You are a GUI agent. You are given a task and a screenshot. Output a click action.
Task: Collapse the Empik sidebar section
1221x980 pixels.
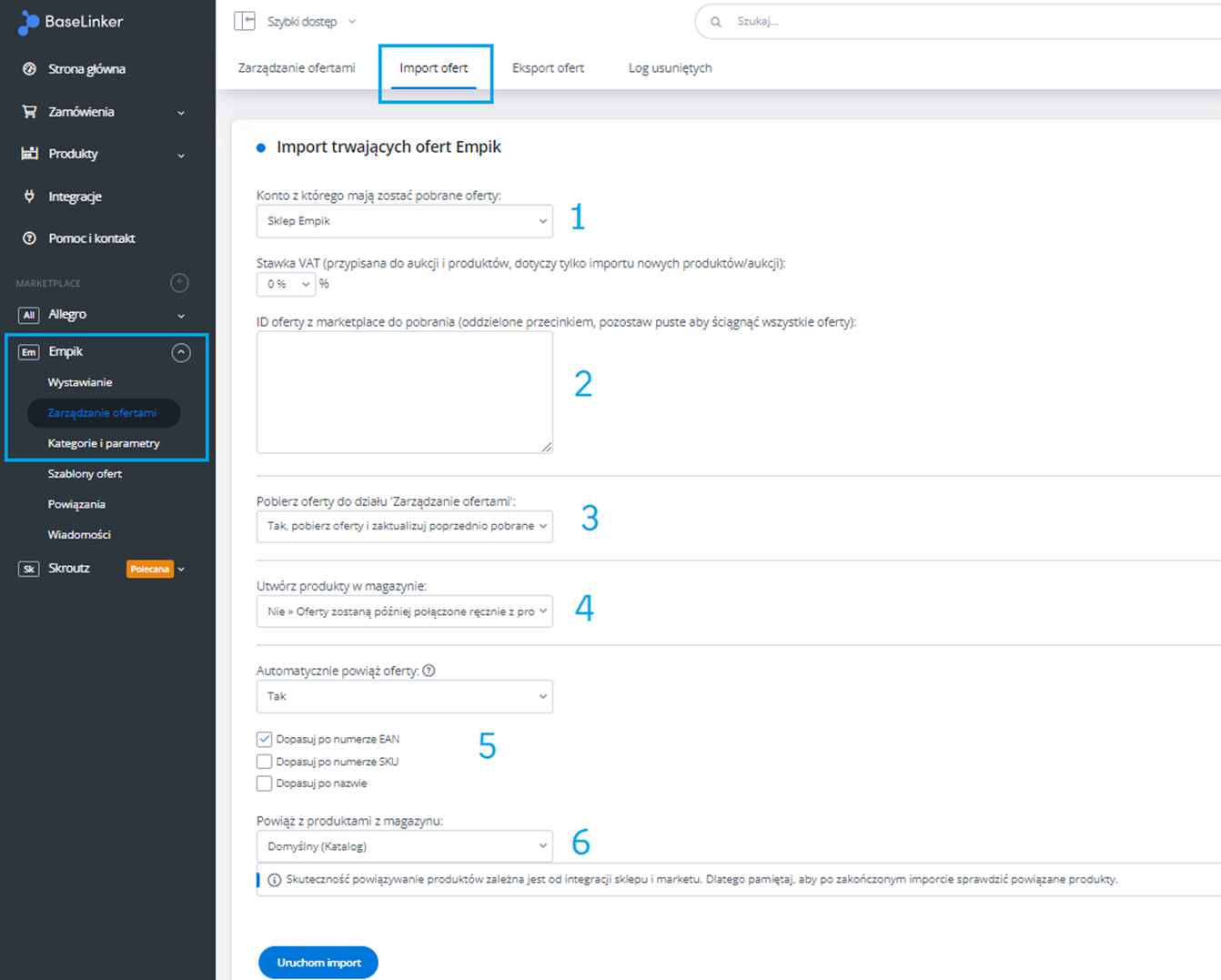181,352
